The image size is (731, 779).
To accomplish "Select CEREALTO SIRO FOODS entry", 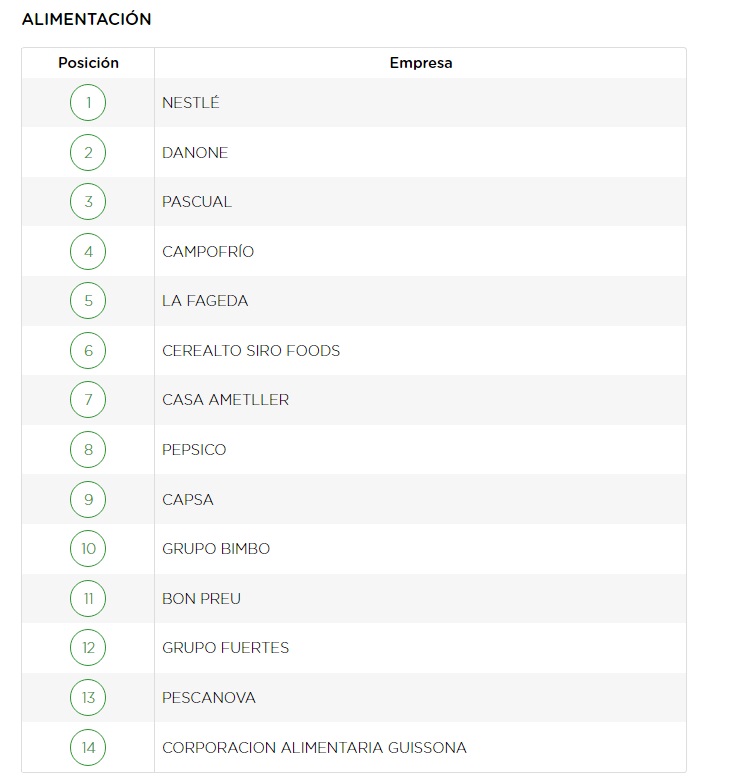I will pyautogui.click(x=251, y=351).
